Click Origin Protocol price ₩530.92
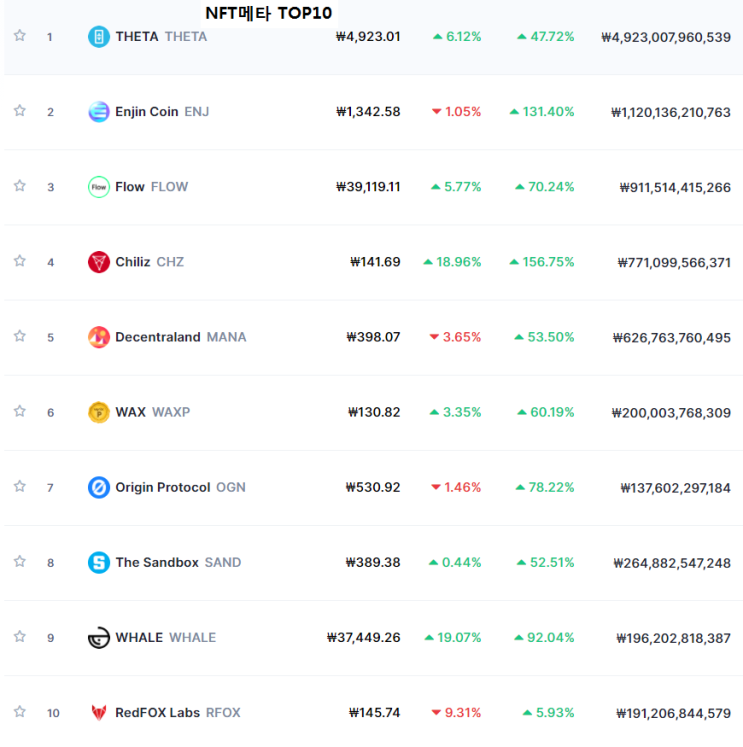Image resolution: width=743 pixels, height=747 pixels. 373,487
